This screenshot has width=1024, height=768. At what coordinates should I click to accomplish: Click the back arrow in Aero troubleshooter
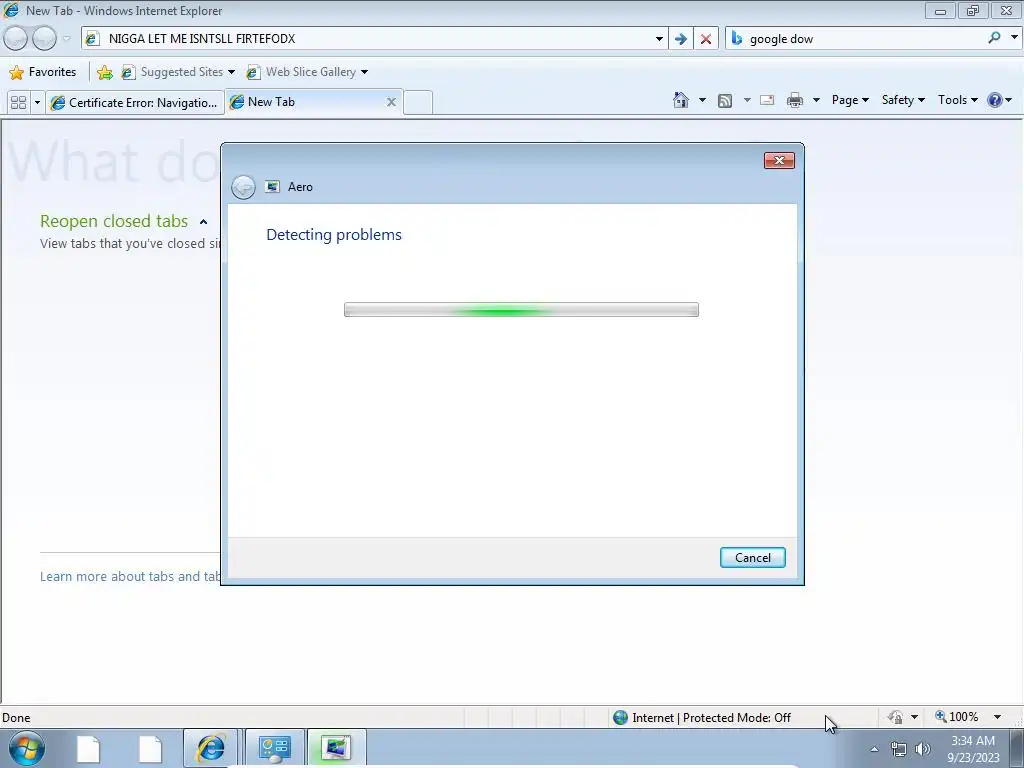243,187
